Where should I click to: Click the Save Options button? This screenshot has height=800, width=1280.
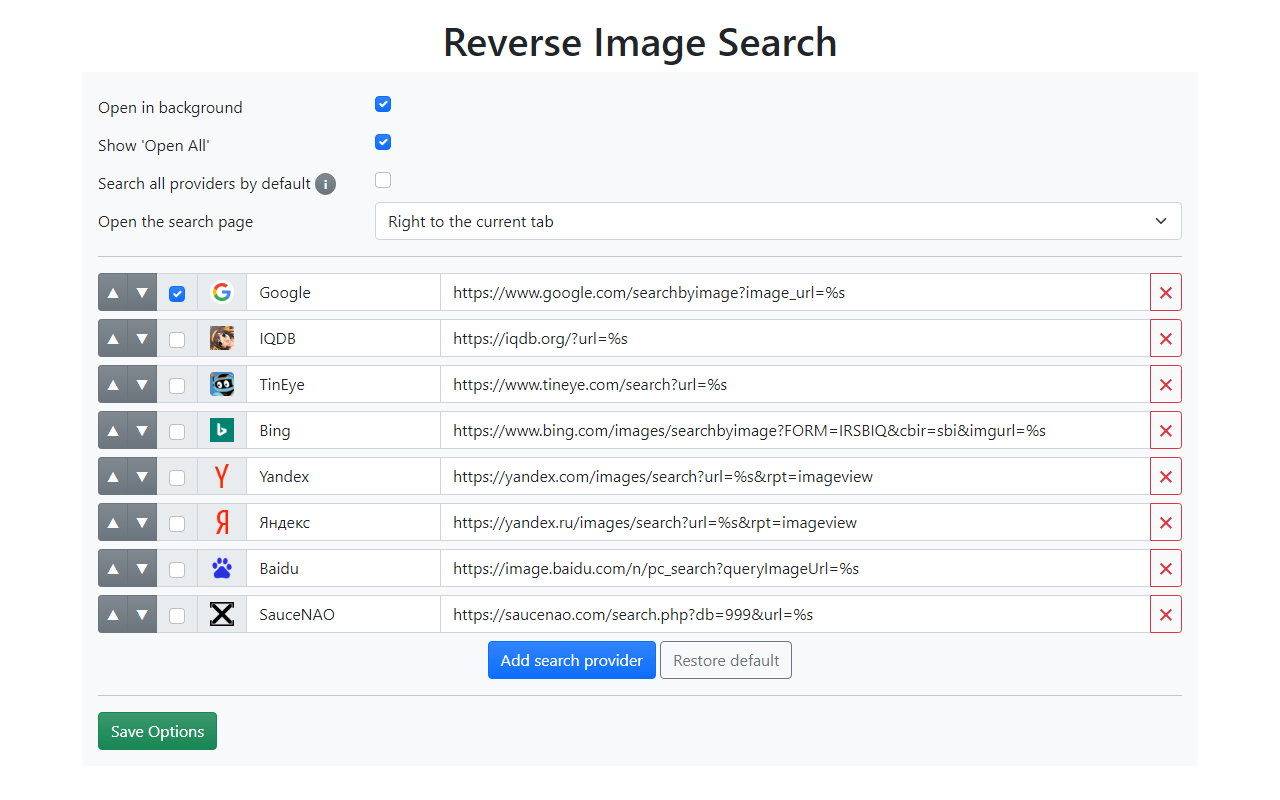click(x=157, y=731)
